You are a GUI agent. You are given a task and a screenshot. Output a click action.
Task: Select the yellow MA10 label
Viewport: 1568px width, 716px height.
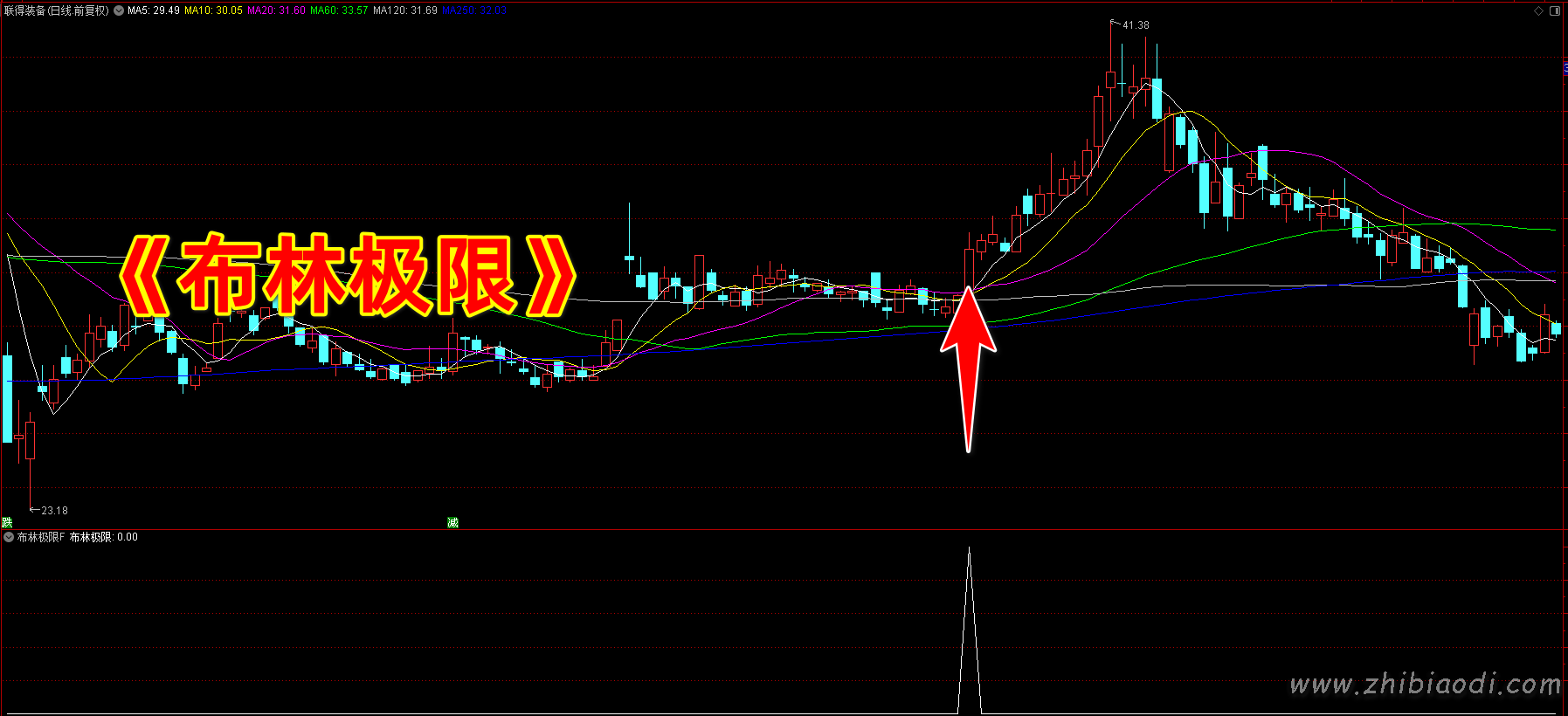click(213, 11)
